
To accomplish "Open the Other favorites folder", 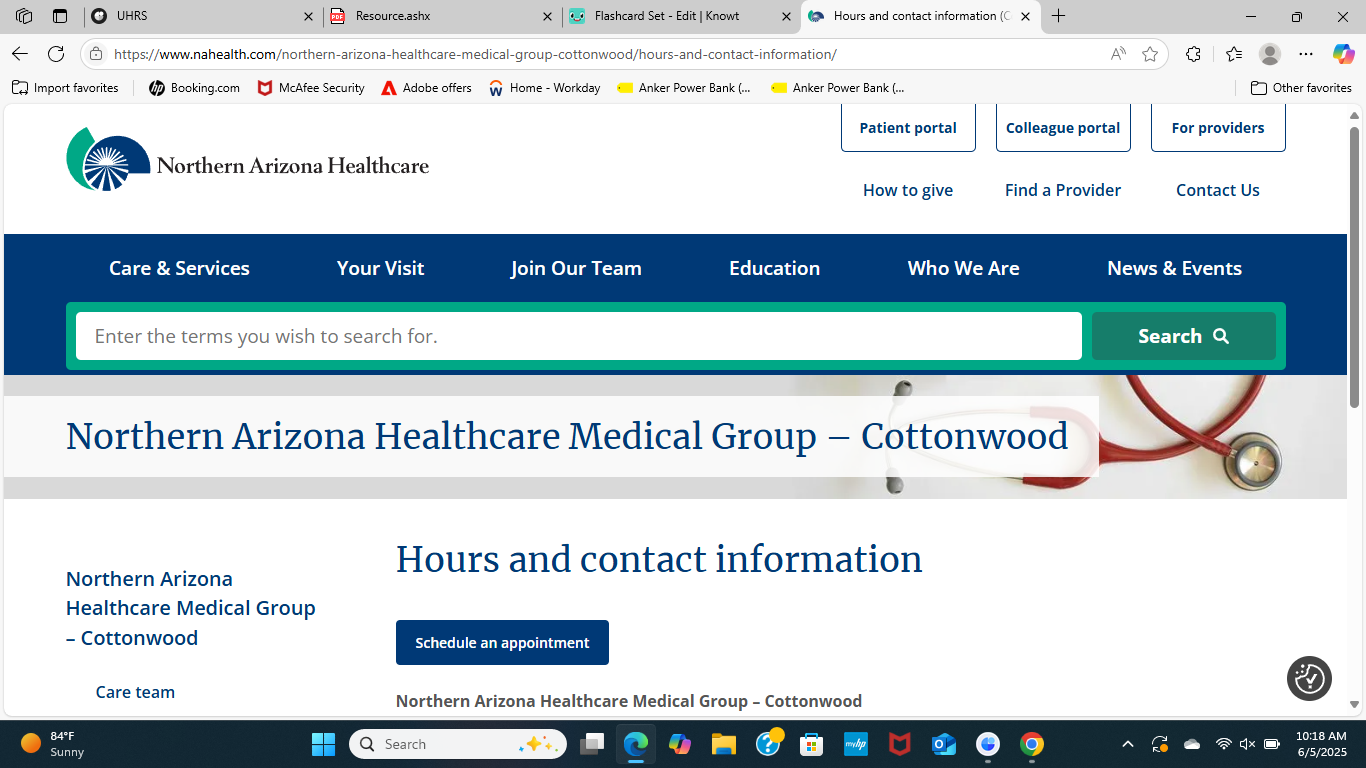I will pyautogui.click(x=1301, y=88).
